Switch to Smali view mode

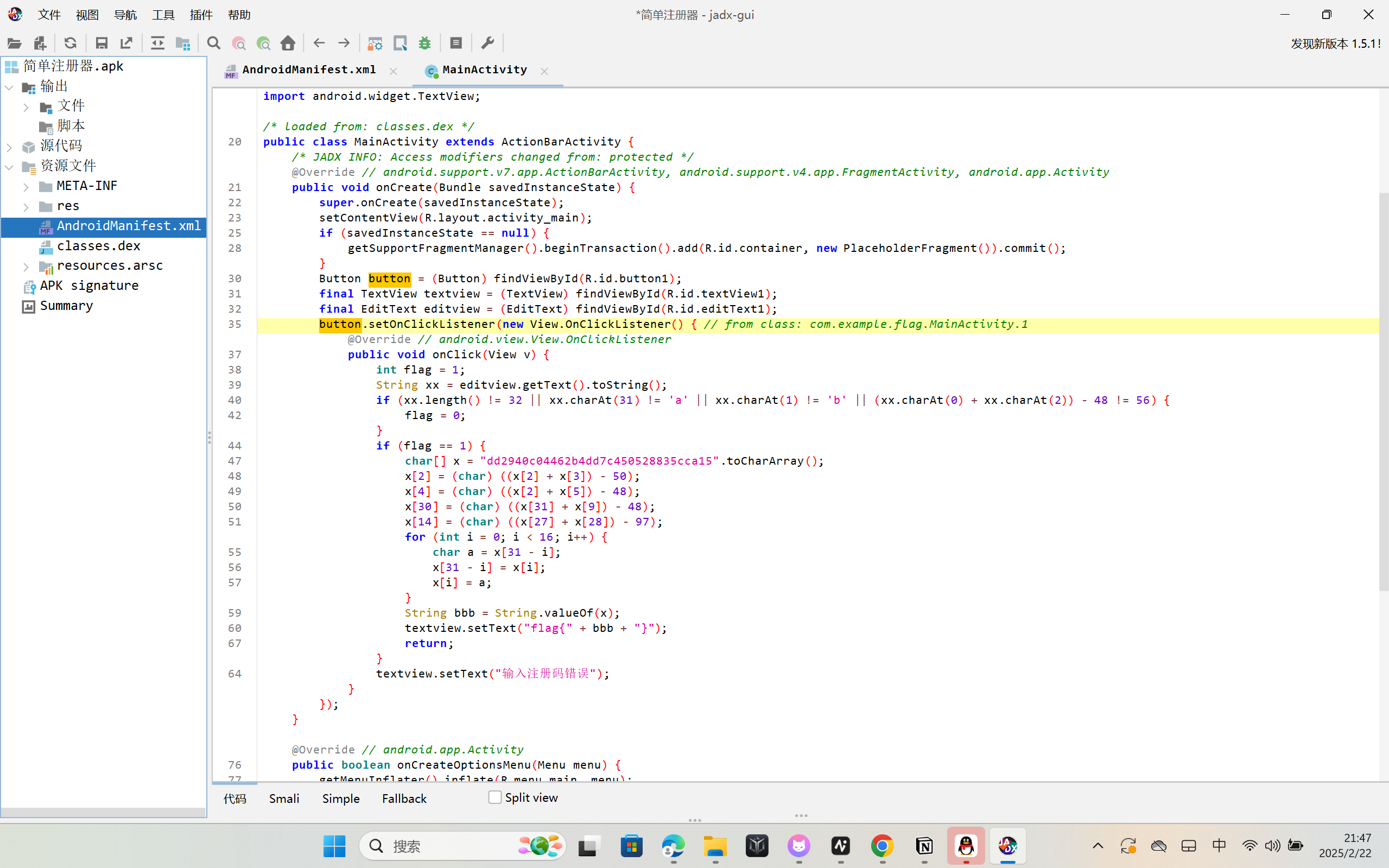point(284,799)
